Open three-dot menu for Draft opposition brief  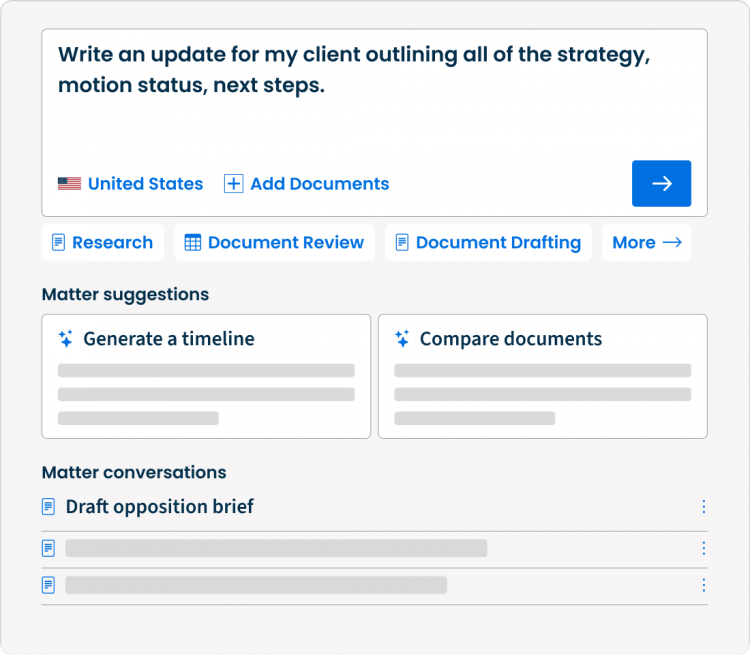pos(703,507)
